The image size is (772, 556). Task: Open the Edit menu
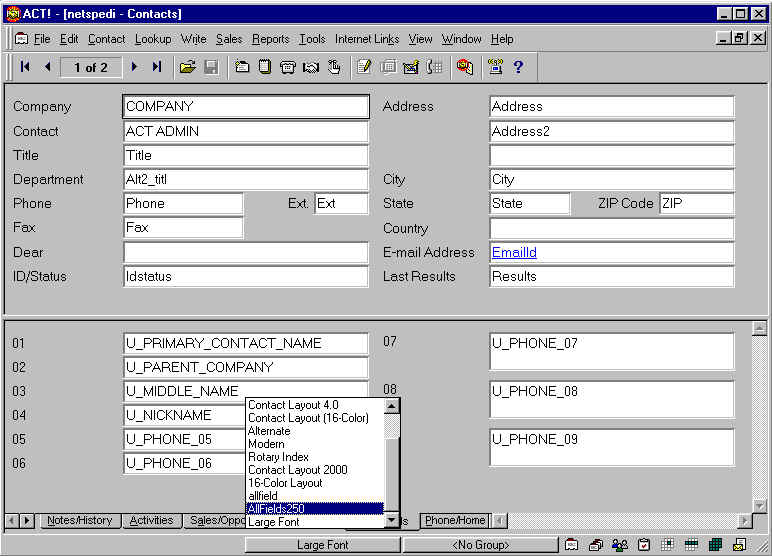pyautogui.click(x=69, y=39)
